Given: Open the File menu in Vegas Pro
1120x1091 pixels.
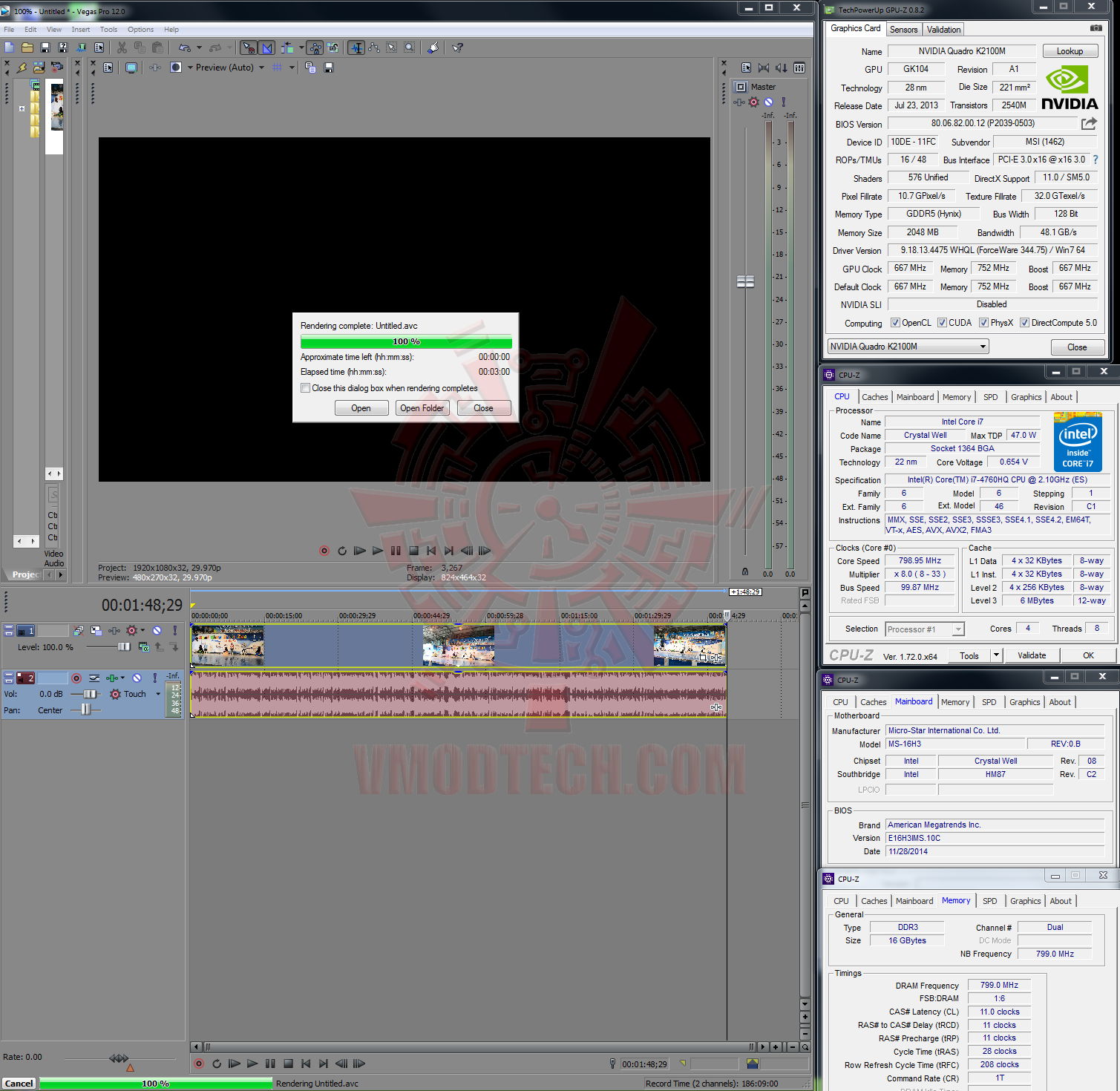Looking at the screenshot, I should coord(9,30).
